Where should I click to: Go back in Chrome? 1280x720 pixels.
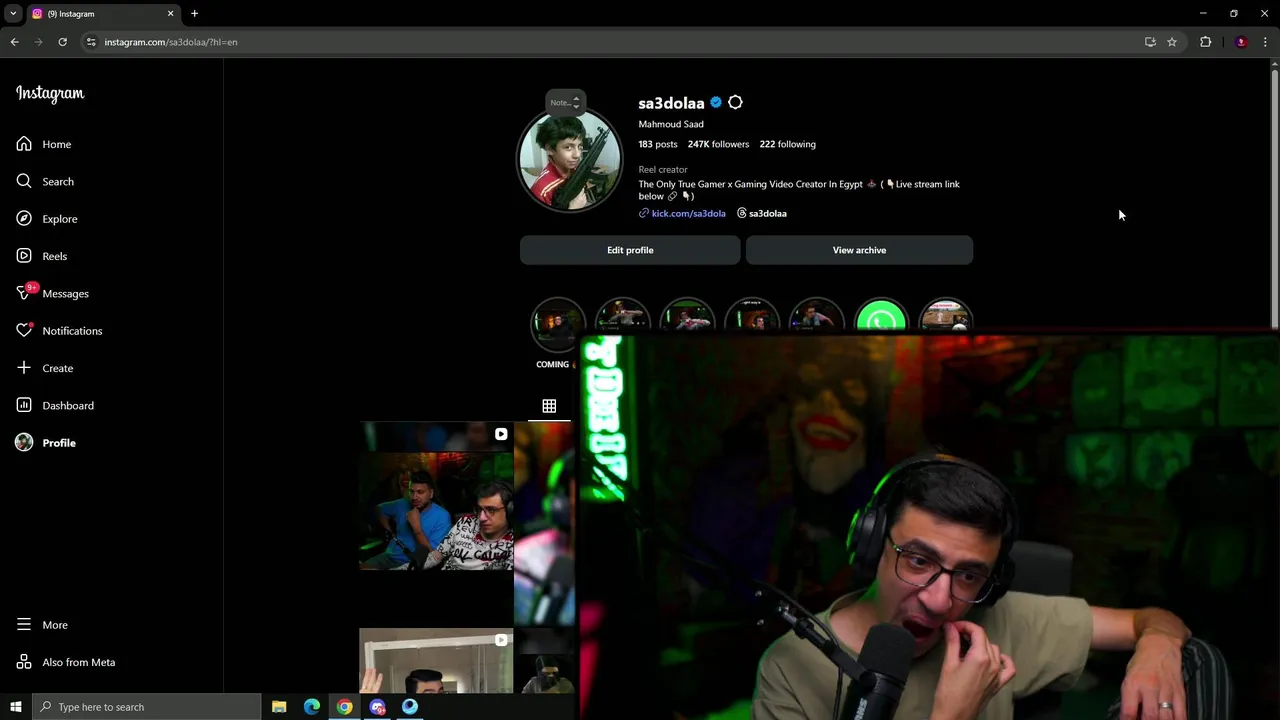tap(14, 42)
